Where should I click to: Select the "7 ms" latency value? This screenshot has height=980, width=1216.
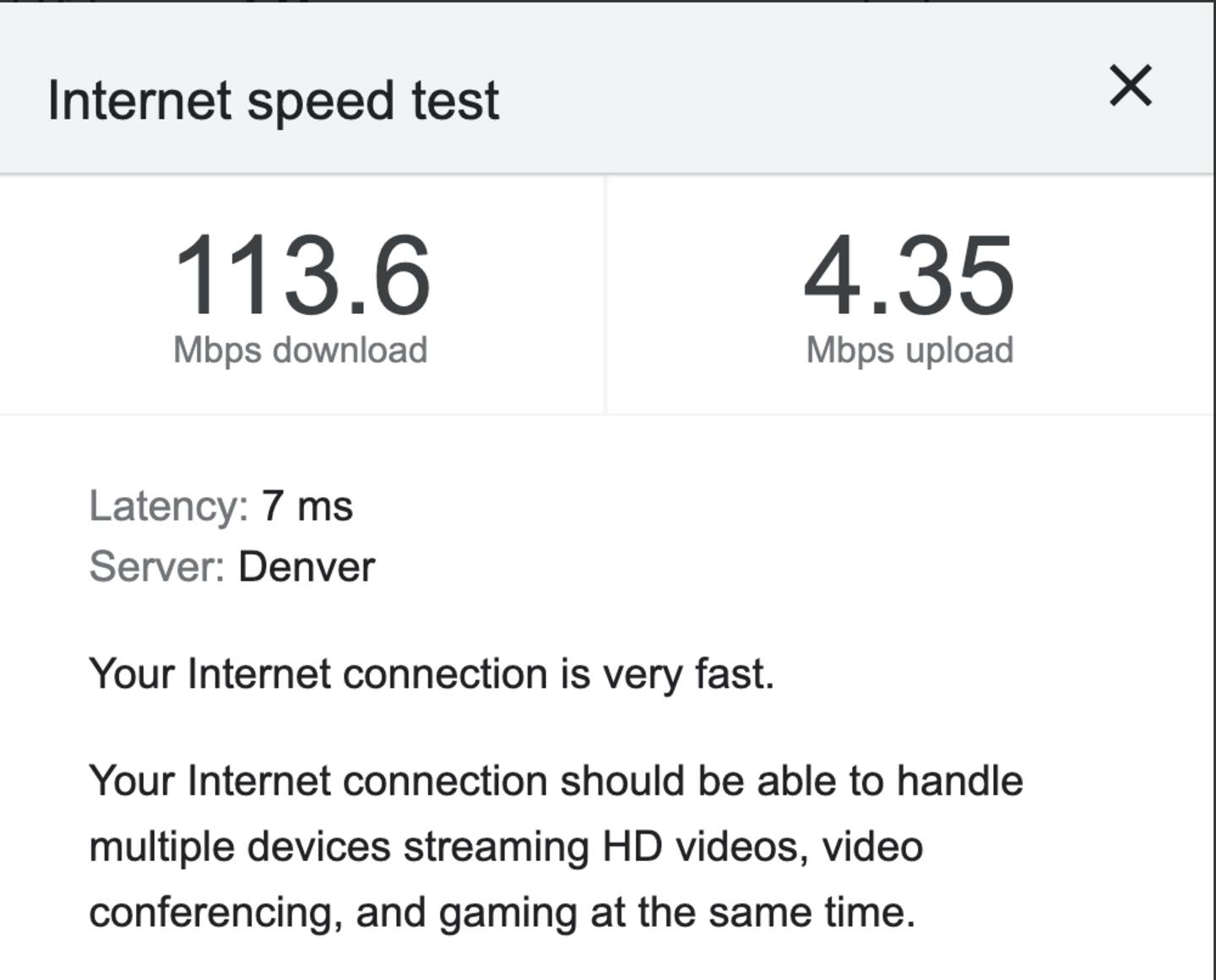(x=307, y=506)
